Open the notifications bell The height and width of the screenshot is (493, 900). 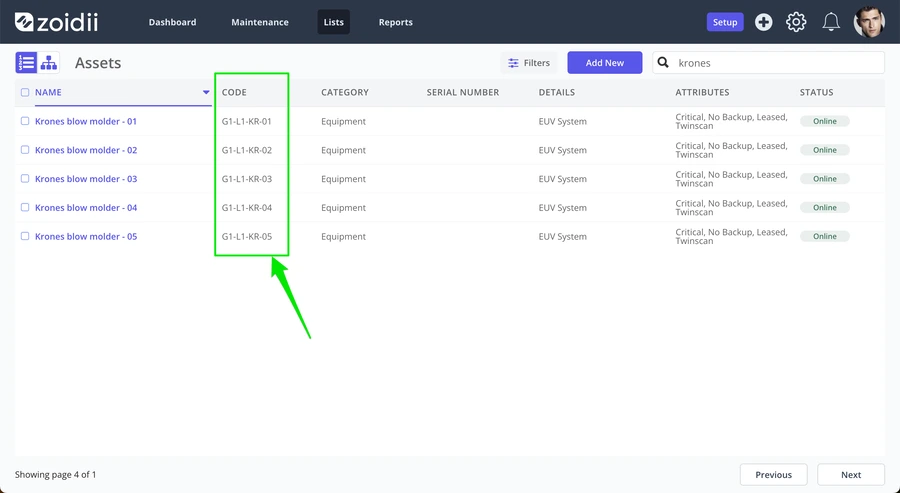831,22
